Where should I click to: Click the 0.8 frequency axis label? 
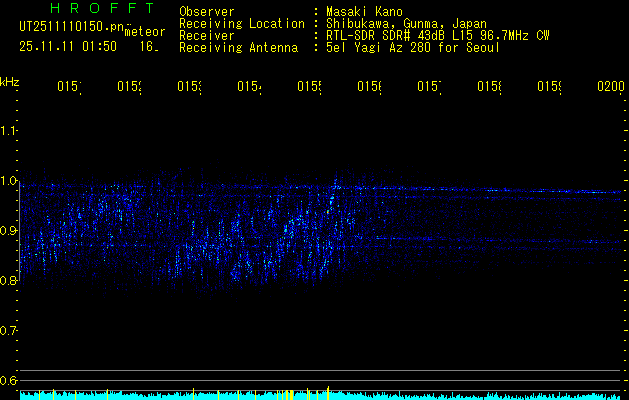9,280
